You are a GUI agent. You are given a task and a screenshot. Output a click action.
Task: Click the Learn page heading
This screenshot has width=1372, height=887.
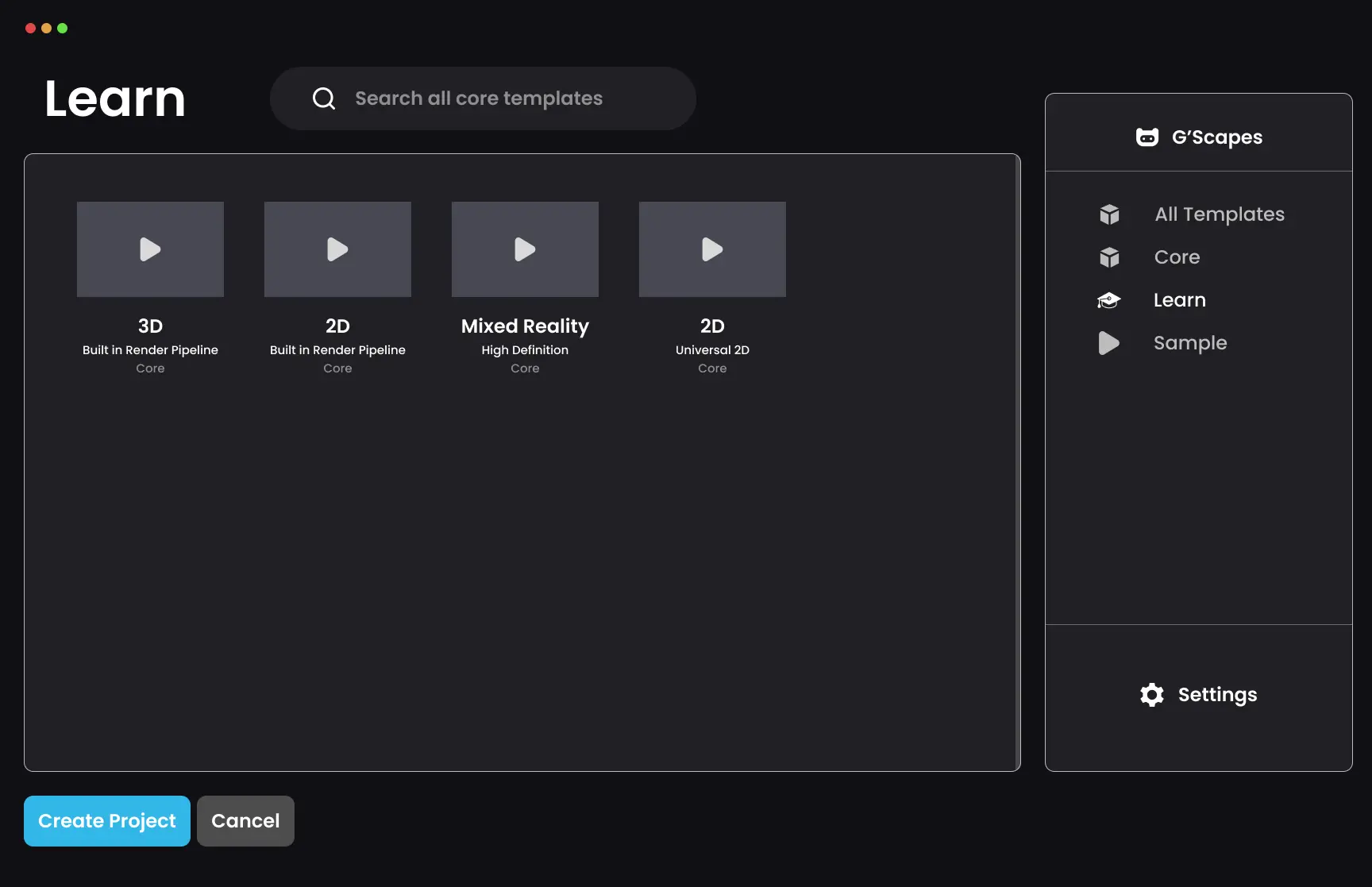115,98
